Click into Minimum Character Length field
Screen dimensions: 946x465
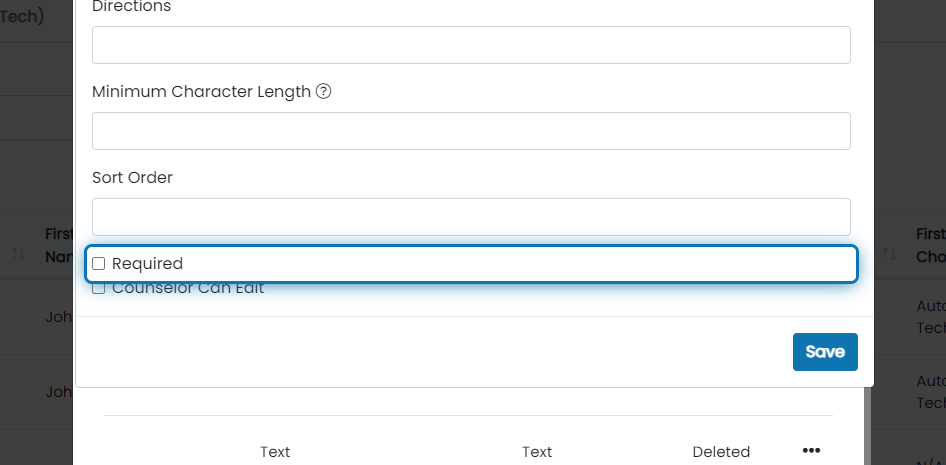click(471, 131)
